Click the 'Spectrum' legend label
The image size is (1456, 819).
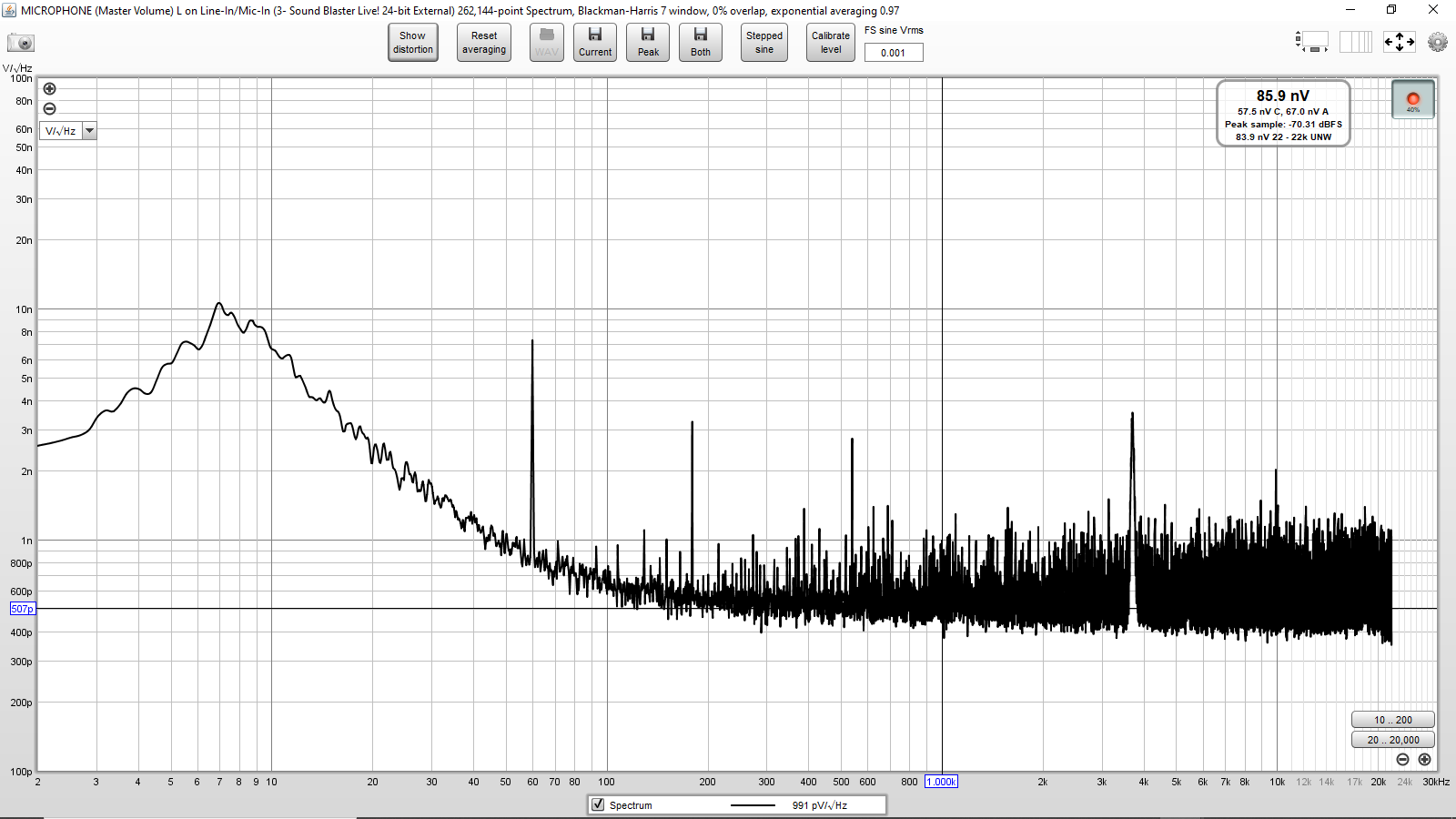[631, 805]
